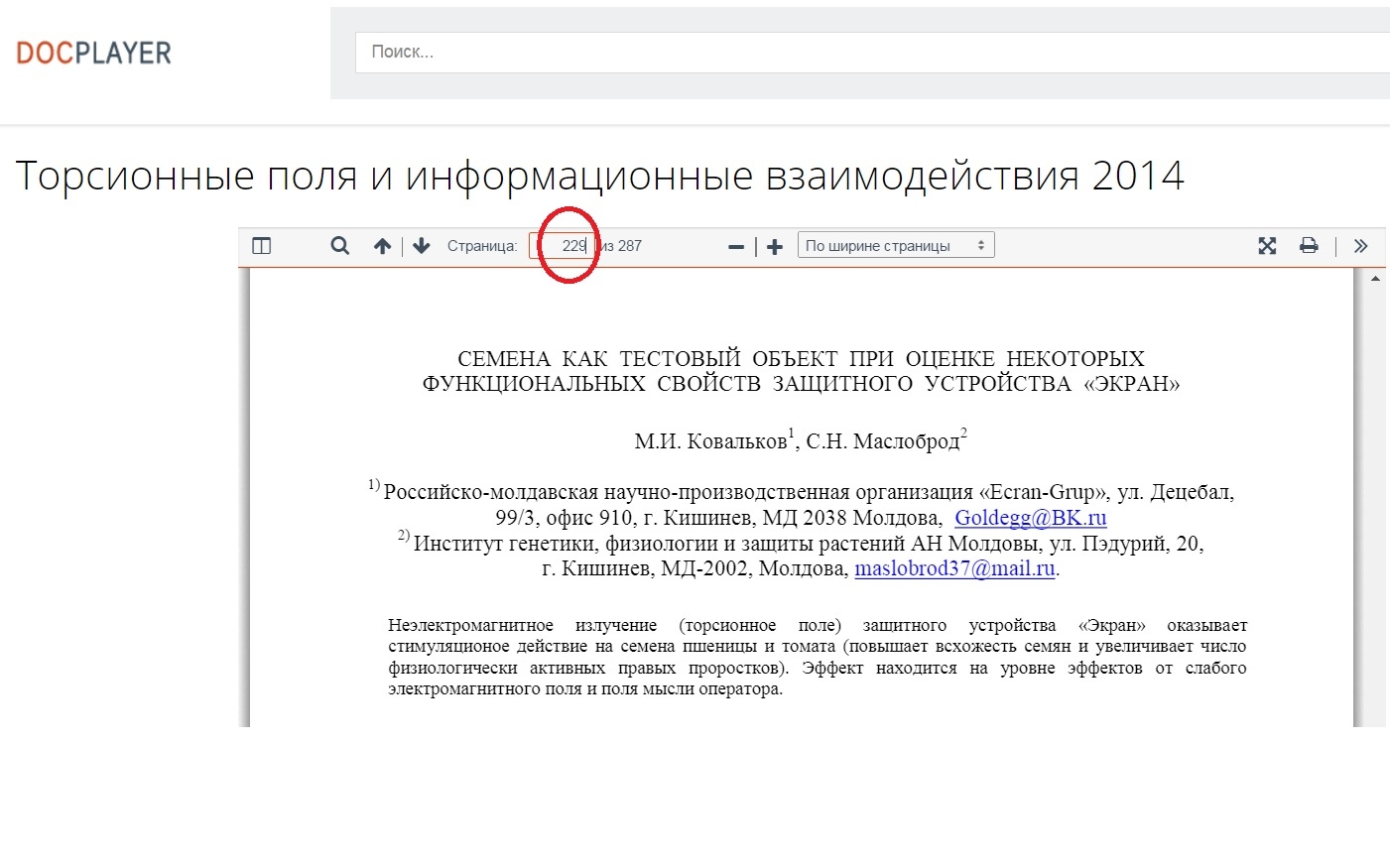Open the 'По ширине страницы' zoom dropdown
Image resolution: width=1390 pixels, height=868 pixels.
[x=895, y=246]
